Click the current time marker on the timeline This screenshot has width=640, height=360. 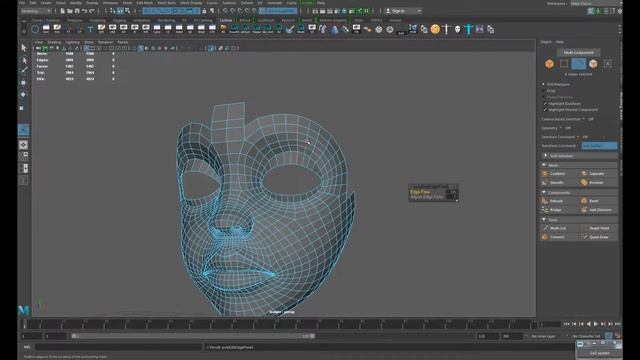pyautogui.click(x=24, y=324)
